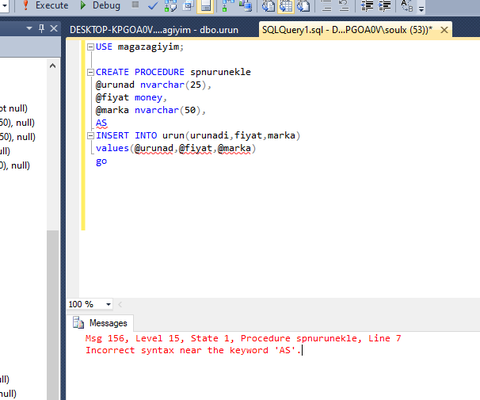Specify values for template parameters icon
The image size is (480, 400).
pyautogui.click(x=407, y=6)
